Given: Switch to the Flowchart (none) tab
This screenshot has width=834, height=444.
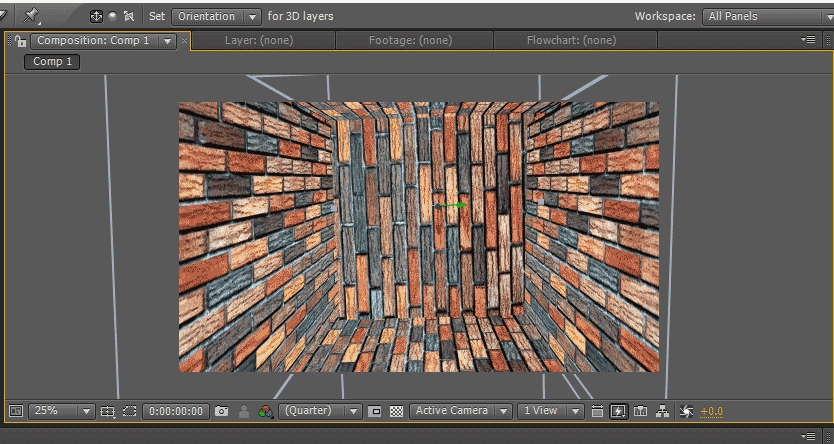Looking at the screenshot, I should pos(571,40).
